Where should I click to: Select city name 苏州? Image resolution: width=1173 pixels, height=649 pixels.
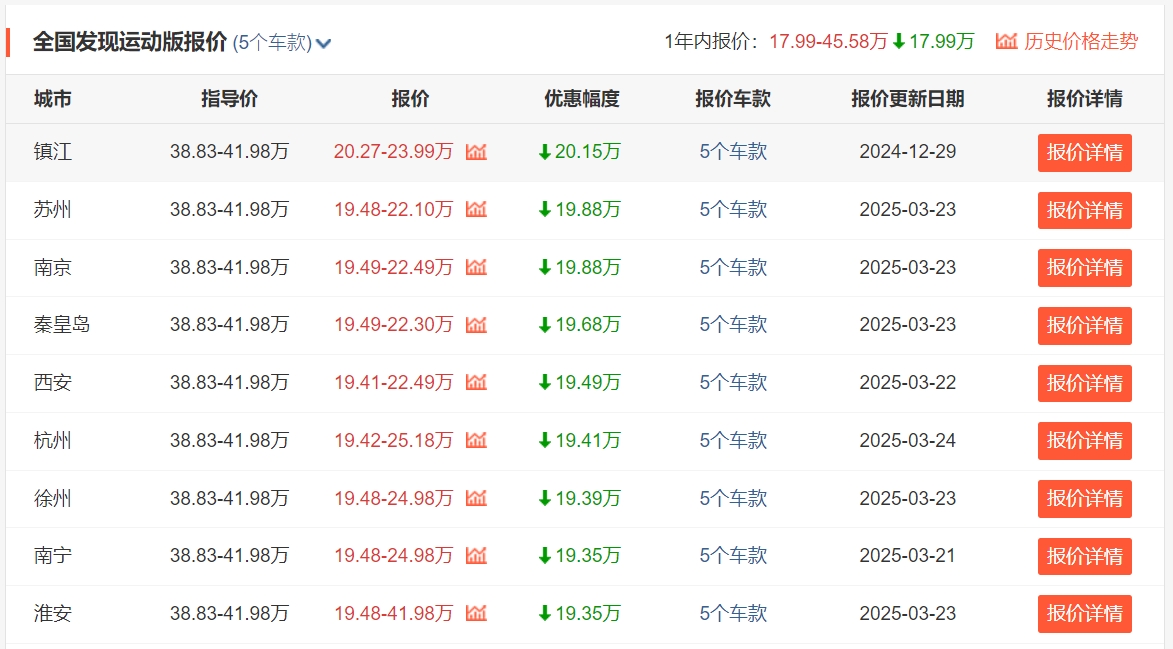pos(52,209)
